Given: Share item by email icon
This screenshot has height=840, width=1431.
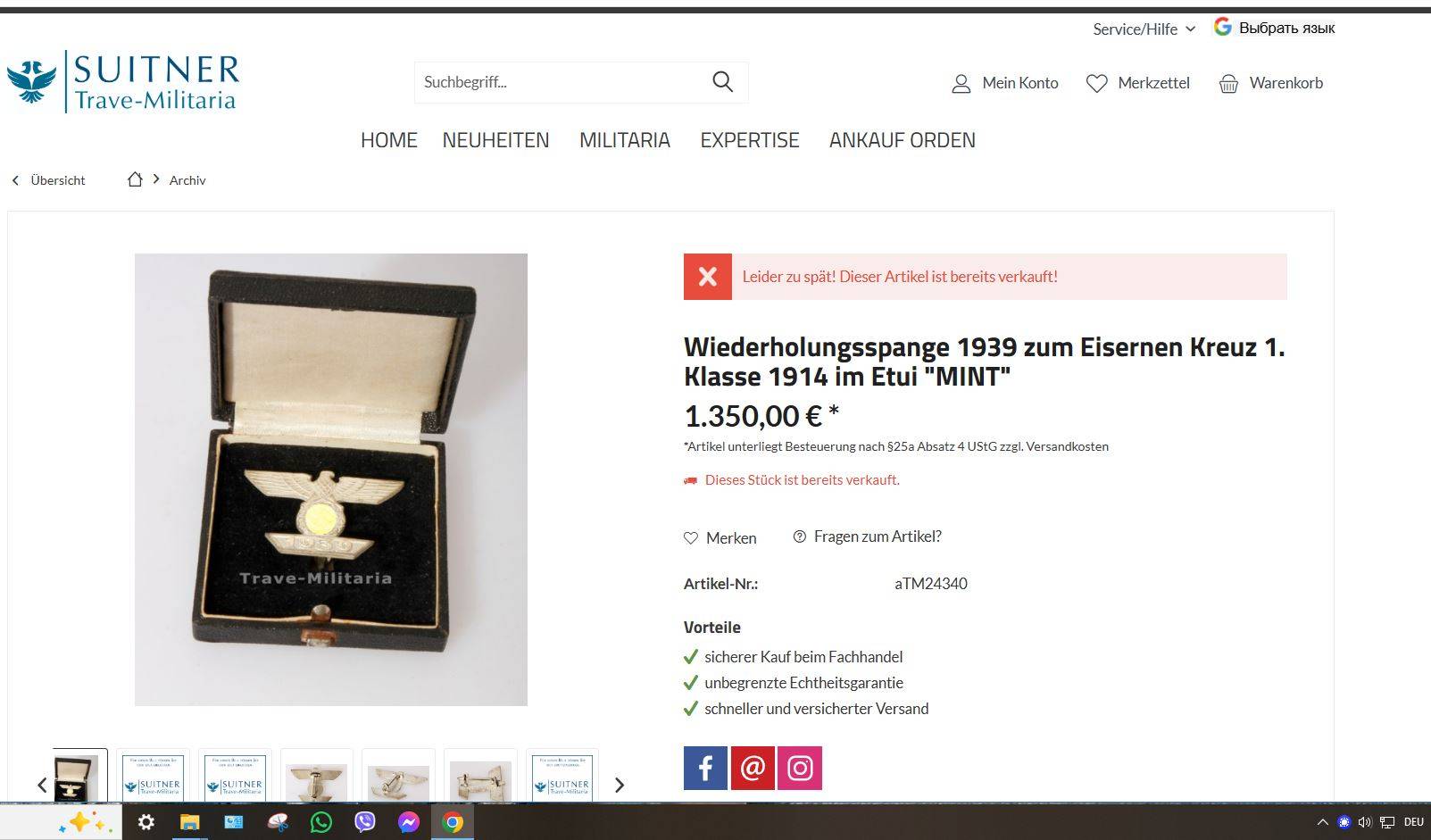Looking at the screenshot, I should point(753,768).
